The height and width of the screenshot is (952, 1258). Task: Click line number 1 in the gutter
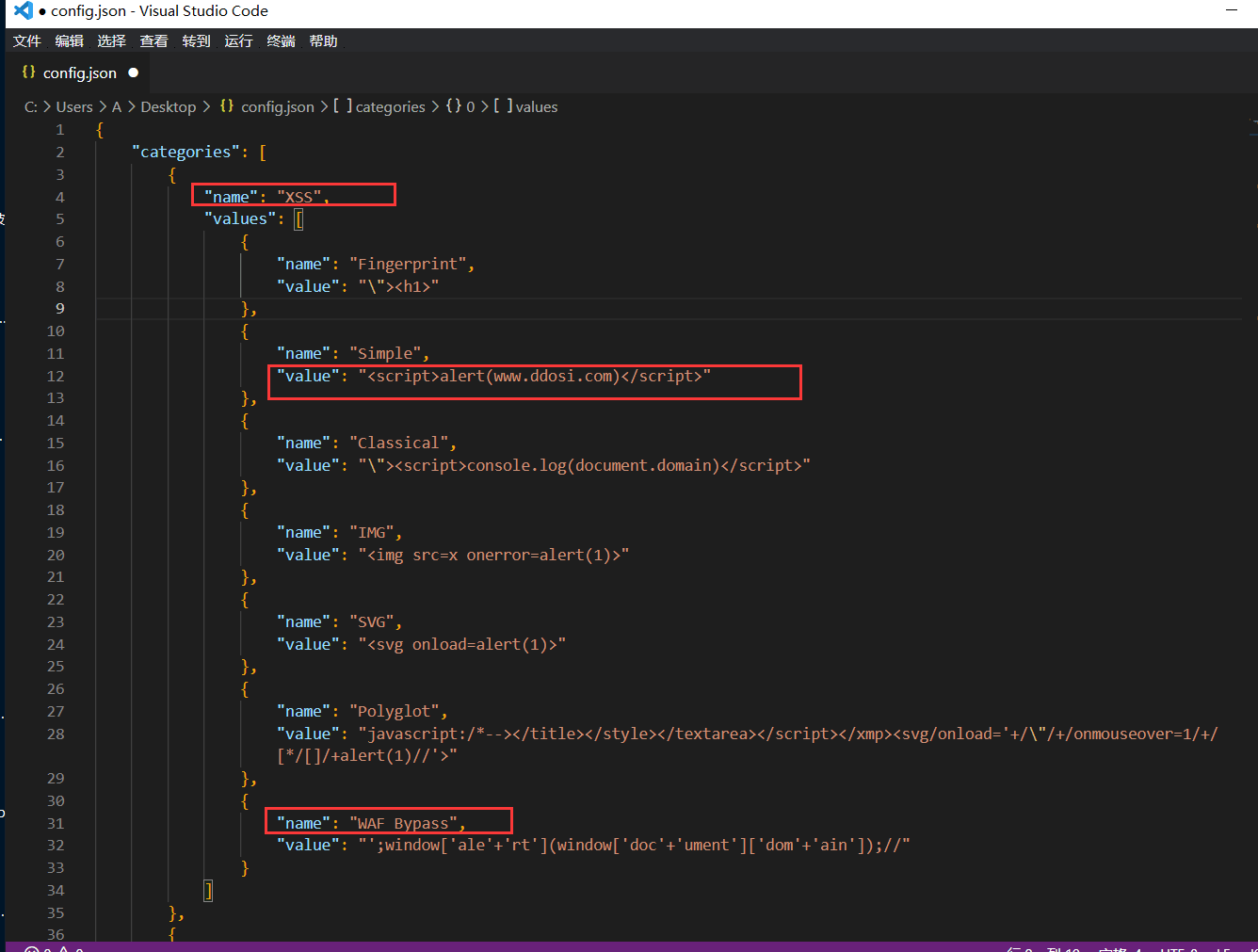click(x=60, y=130)
